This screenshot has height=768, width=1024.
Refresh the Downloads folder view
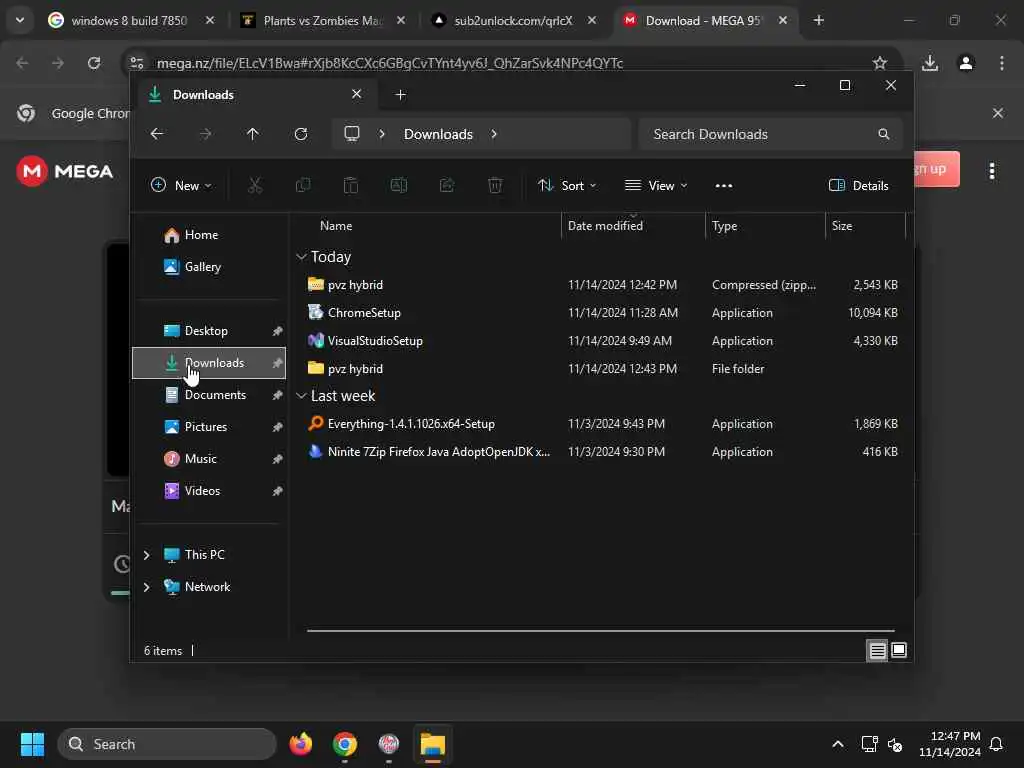[x=300, y=134]
